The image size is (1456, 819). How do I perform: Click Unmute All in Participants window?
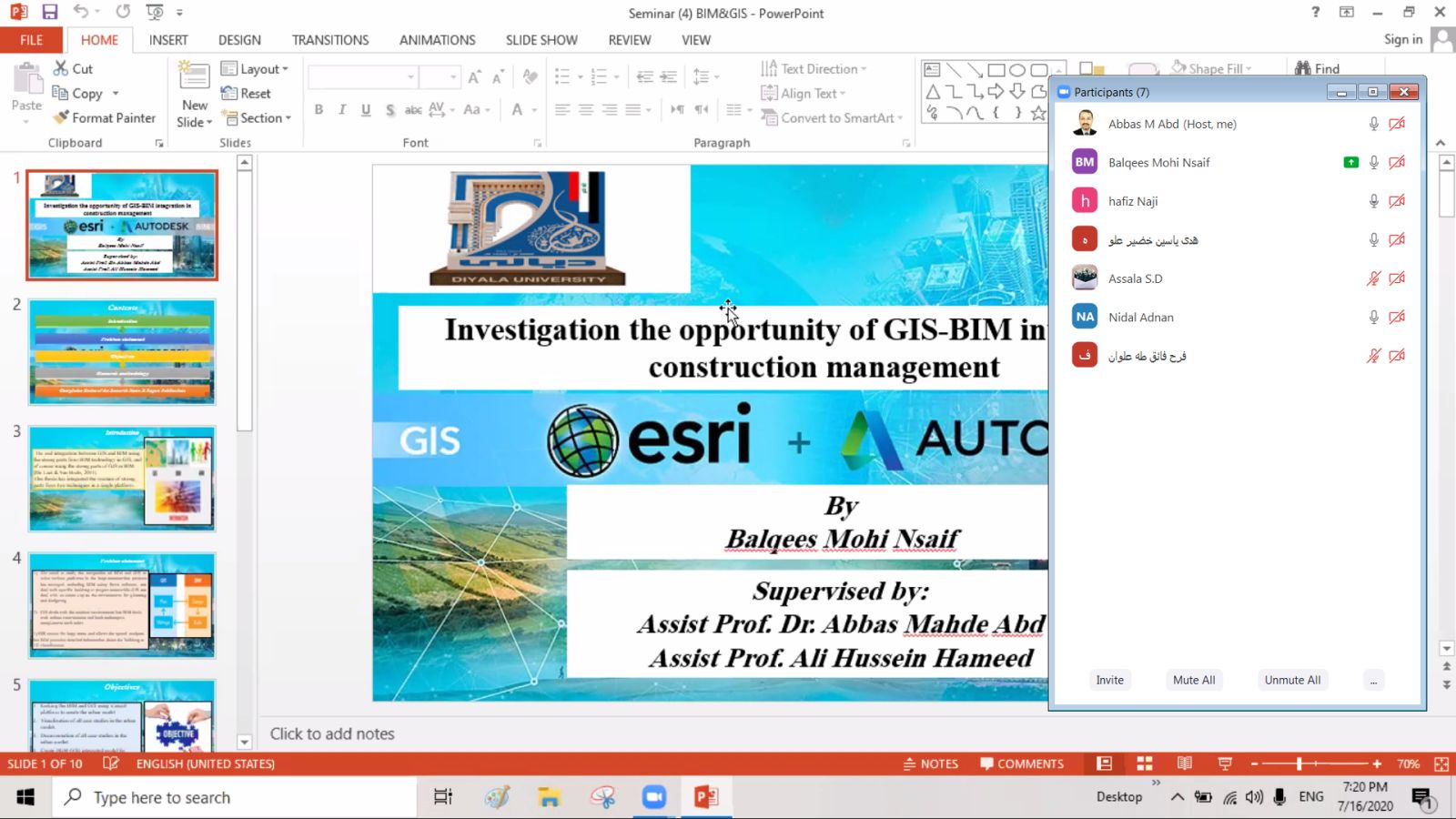(1292, 680)
